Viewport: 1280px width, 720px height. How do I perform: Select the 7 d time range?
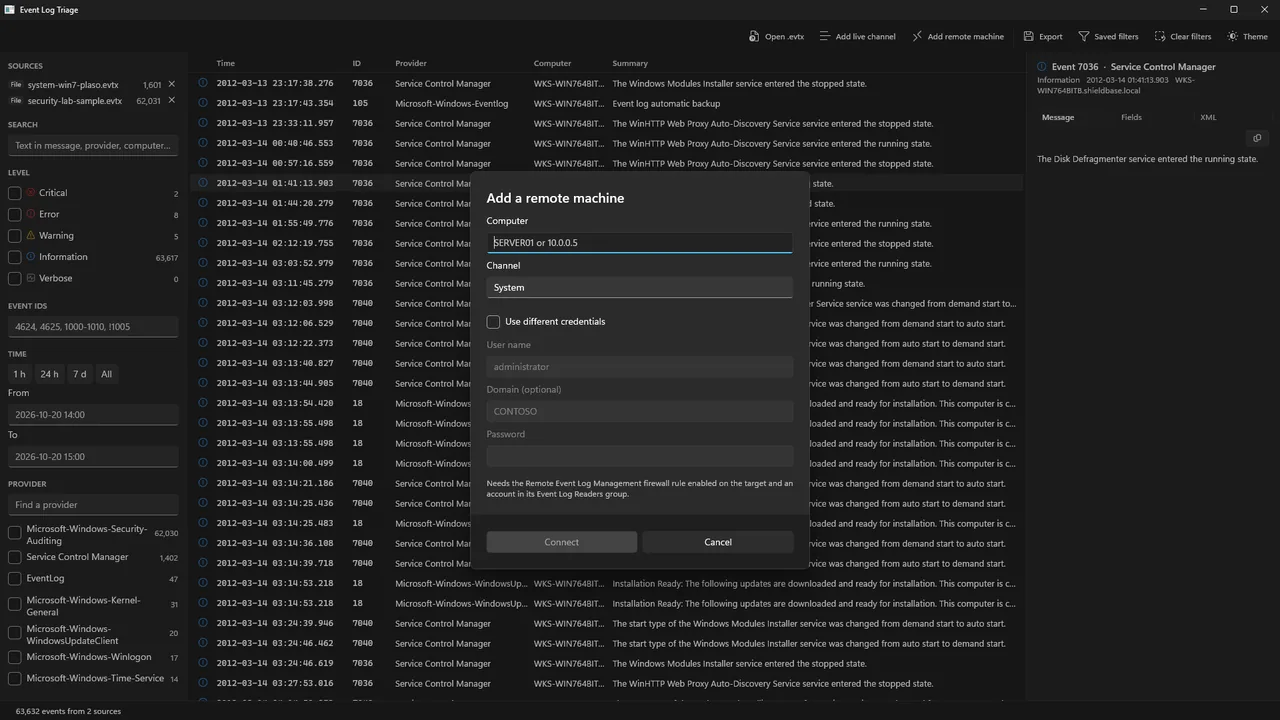point(80,374)
